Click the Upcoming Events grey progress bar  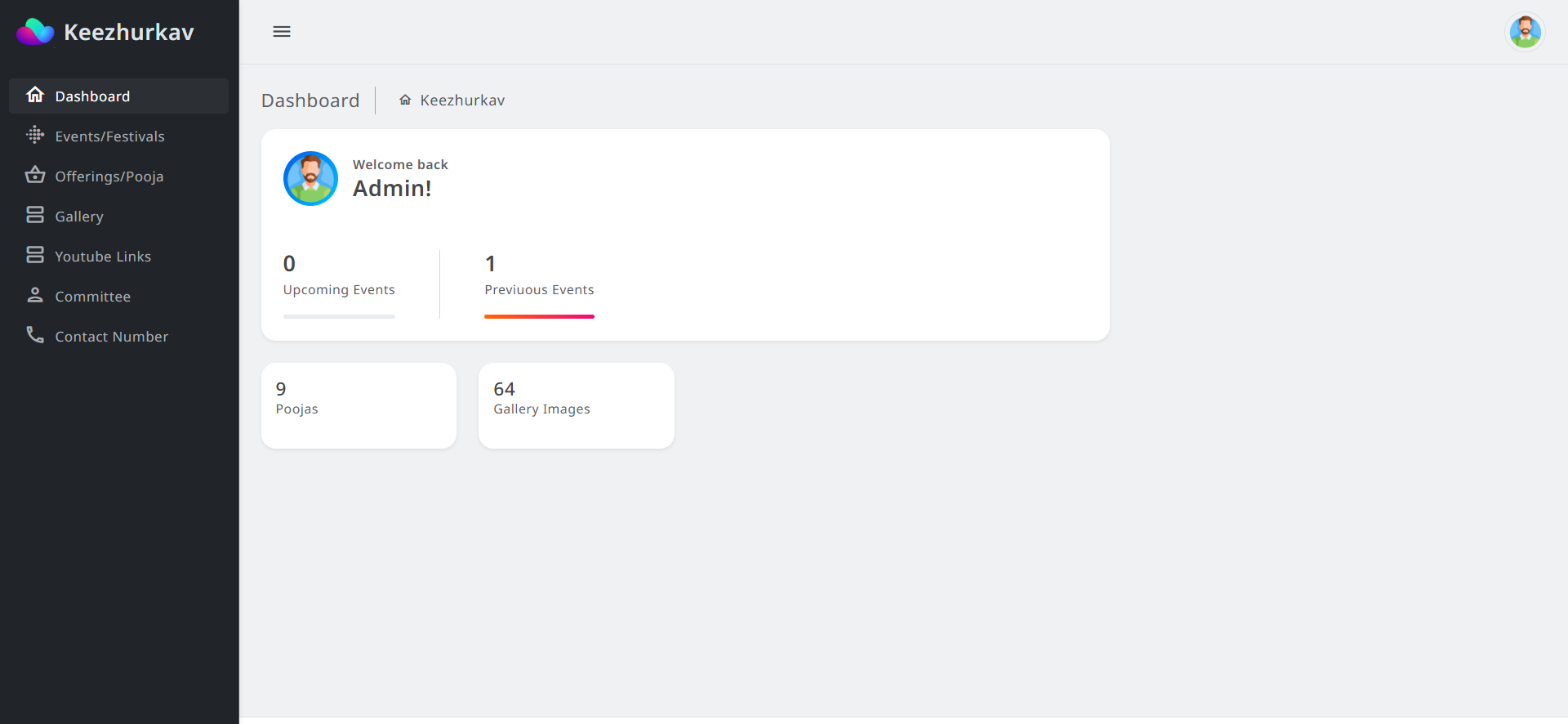(x=339, y=316)
